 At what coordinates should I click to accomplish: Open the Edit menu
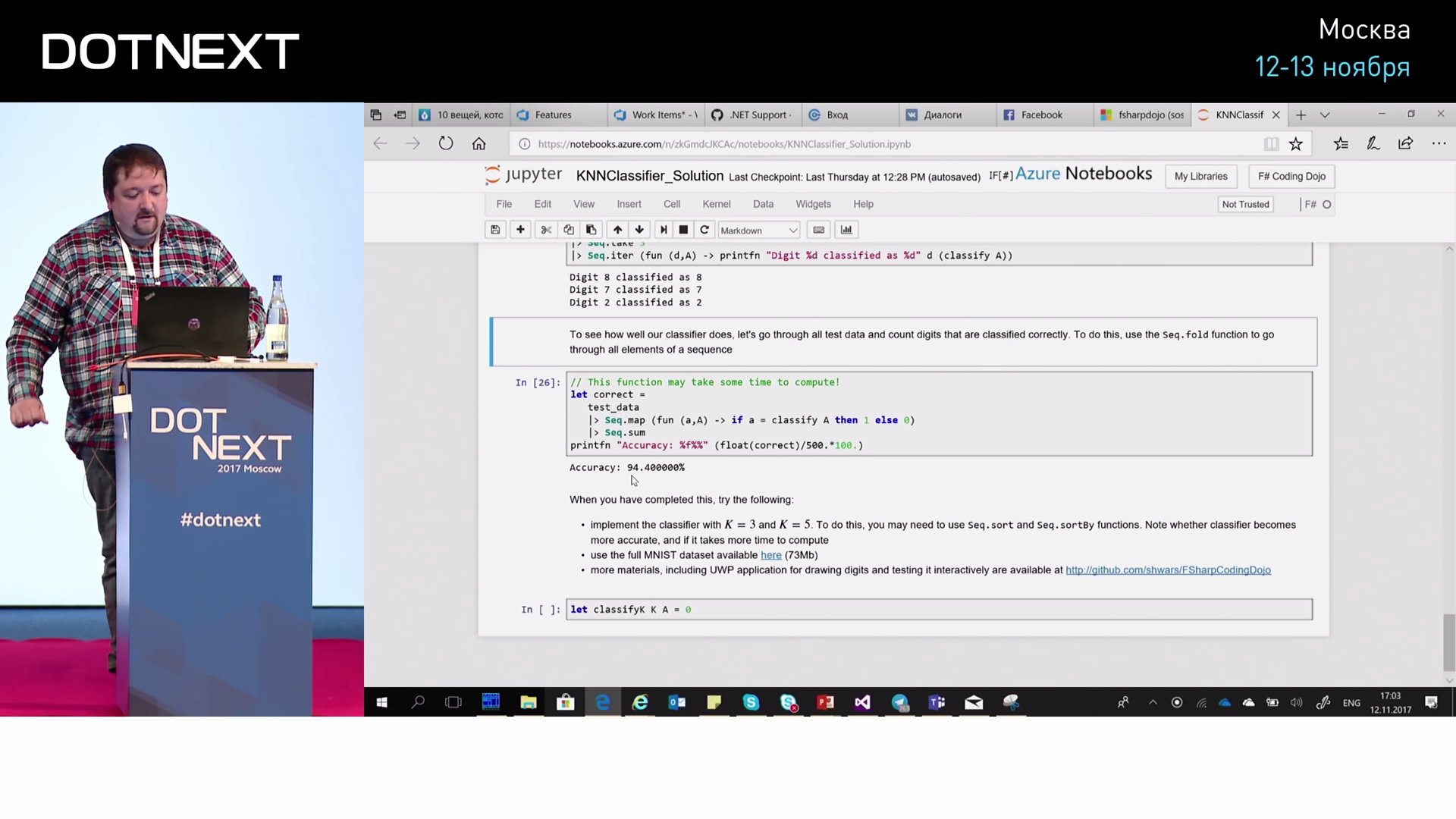542,204
